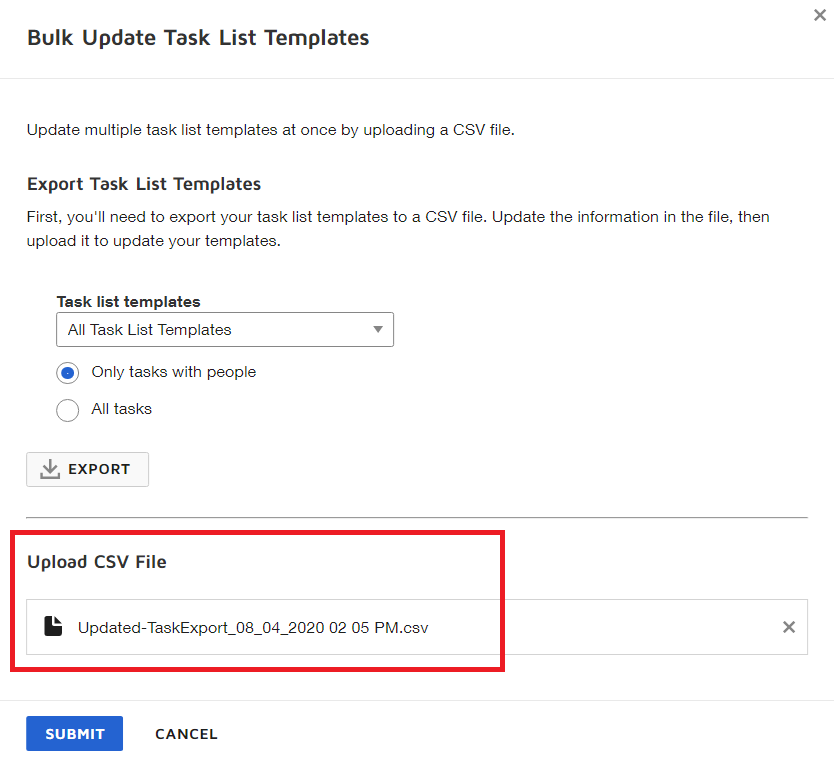
Task: Click the Updated-TaskExport CSV file name
Action: point(253,628)
